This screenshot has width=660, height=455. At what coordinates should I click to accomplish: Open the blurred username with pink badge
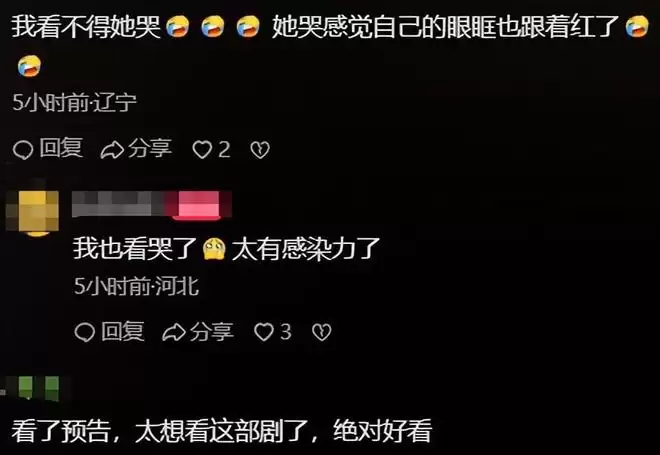coord(152,205)
